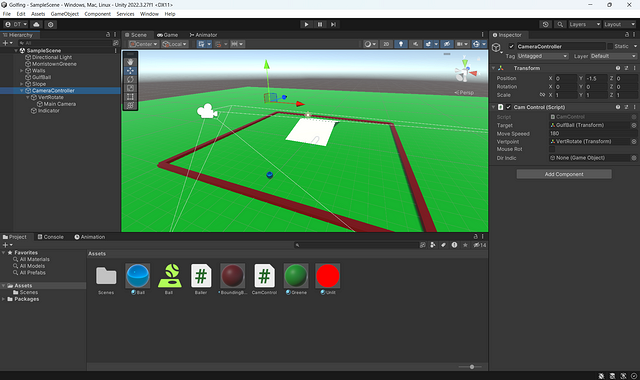Open the Layers dropdown
This screenshot has width=640, height=380.
click(x=584, y=24)
